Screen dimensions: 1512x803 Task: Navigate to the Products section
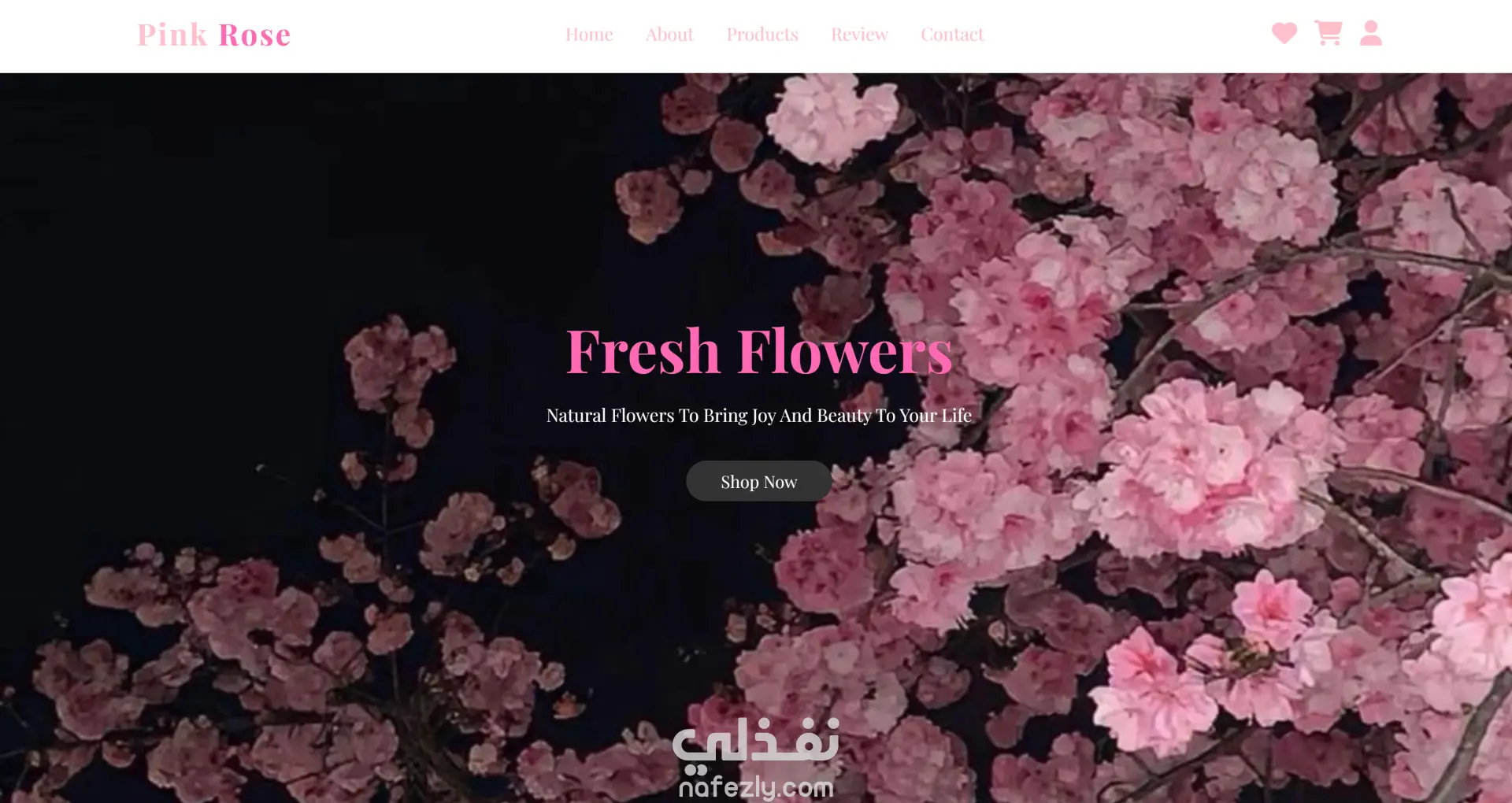pyautogui.click(x=762, y=35)
